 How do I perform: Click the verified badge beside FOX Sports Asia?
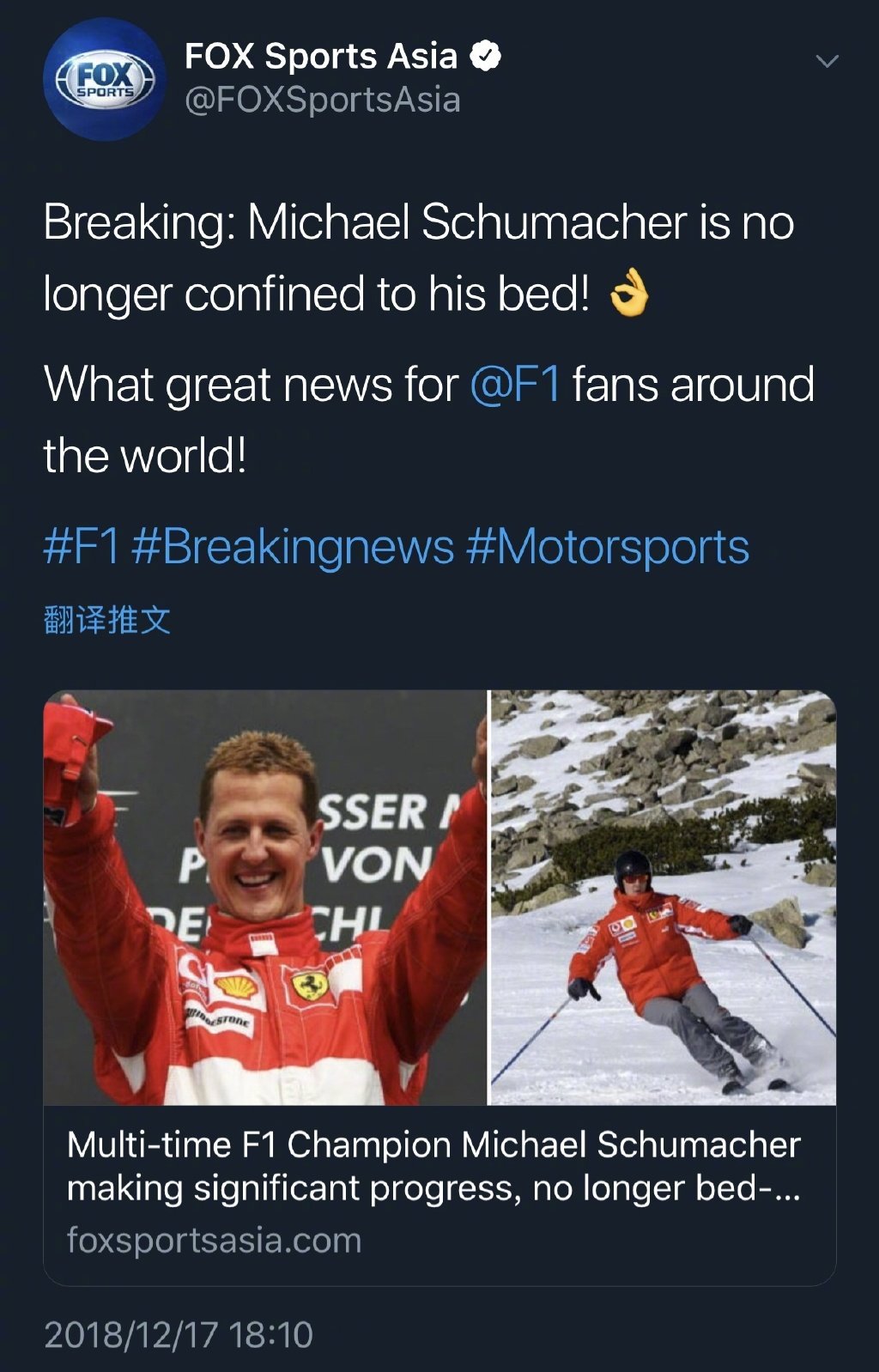486,57
